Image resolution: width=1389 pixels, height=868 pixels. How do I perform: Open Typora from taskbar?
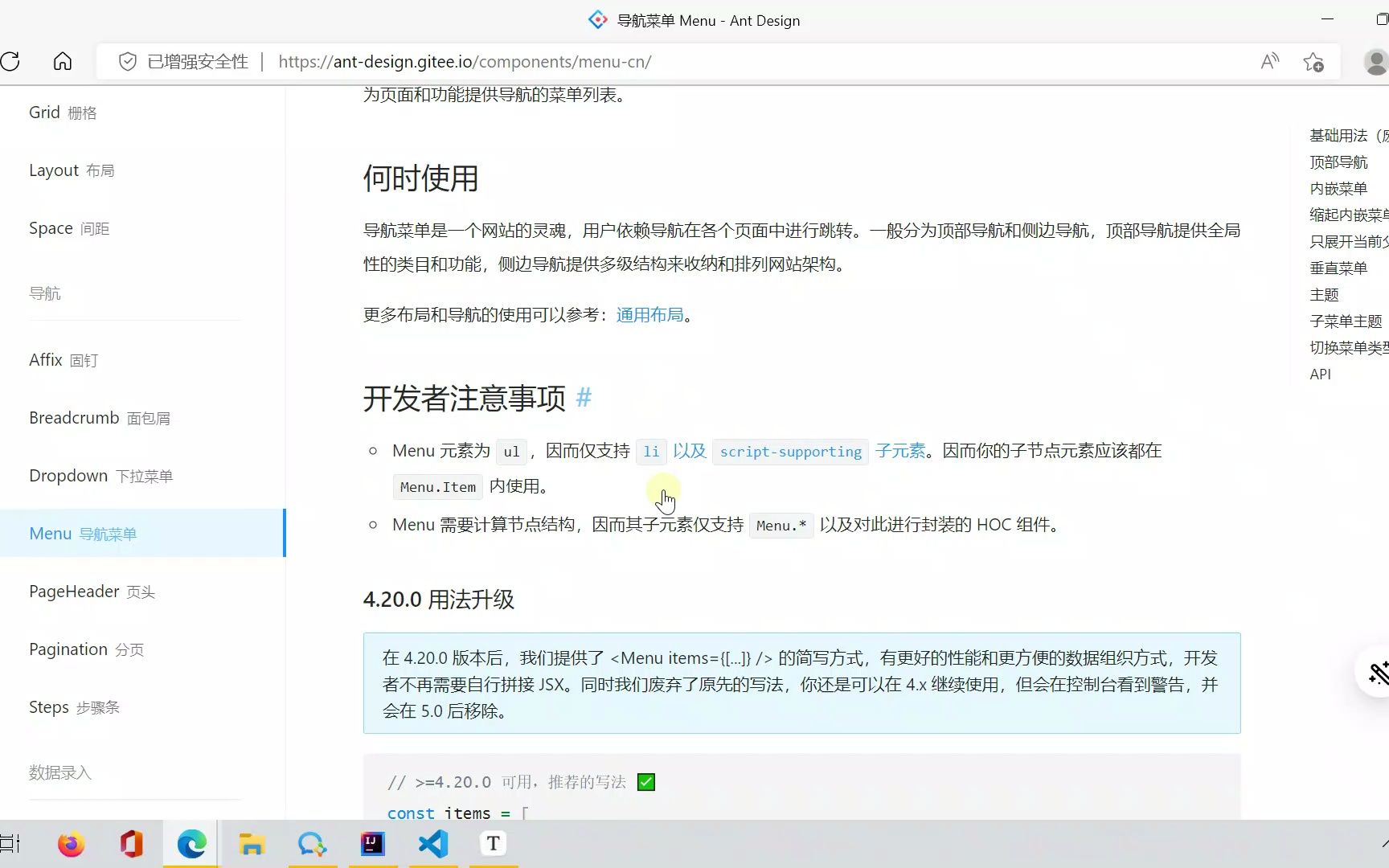coord(494,844)
